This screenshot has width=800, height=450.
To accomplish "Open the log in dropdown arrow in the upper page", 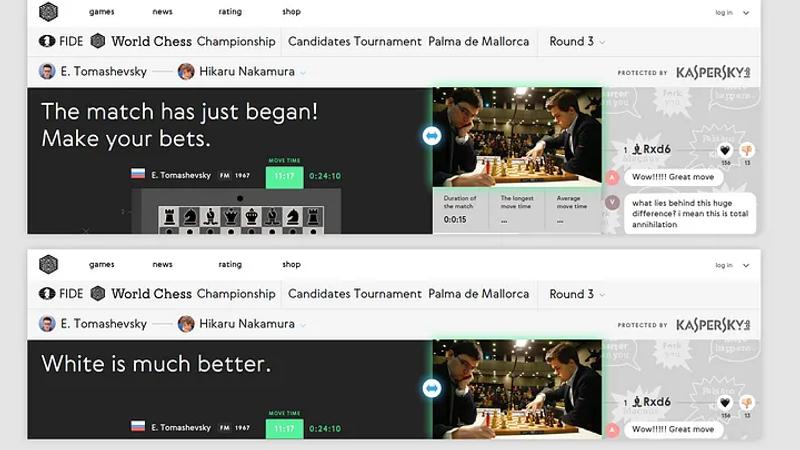I will (746, 13).
